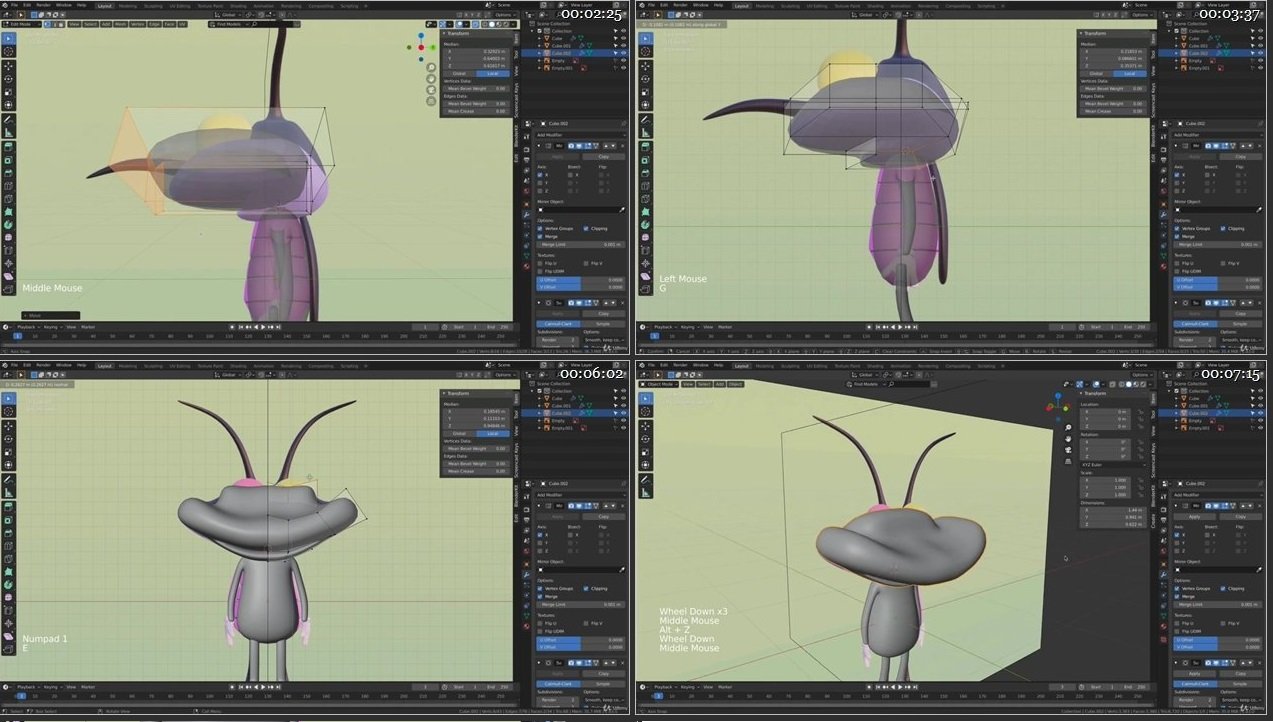Click Global button in 00:02:25 Transform panel
Viewport: 1273px width, 722px height.
click(459, 73)
